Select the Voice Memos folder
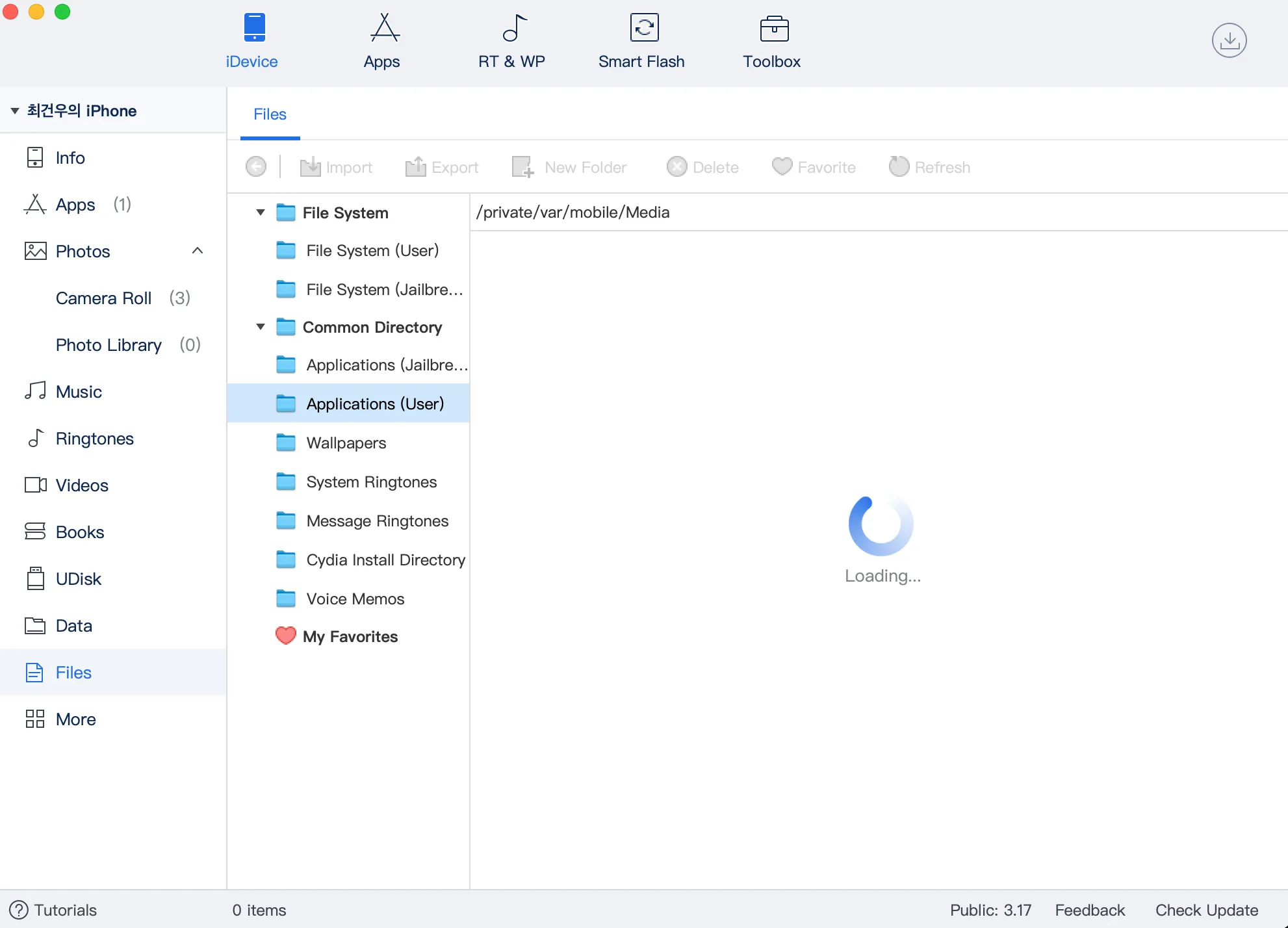1288x928 pixels. click(348, 599)
